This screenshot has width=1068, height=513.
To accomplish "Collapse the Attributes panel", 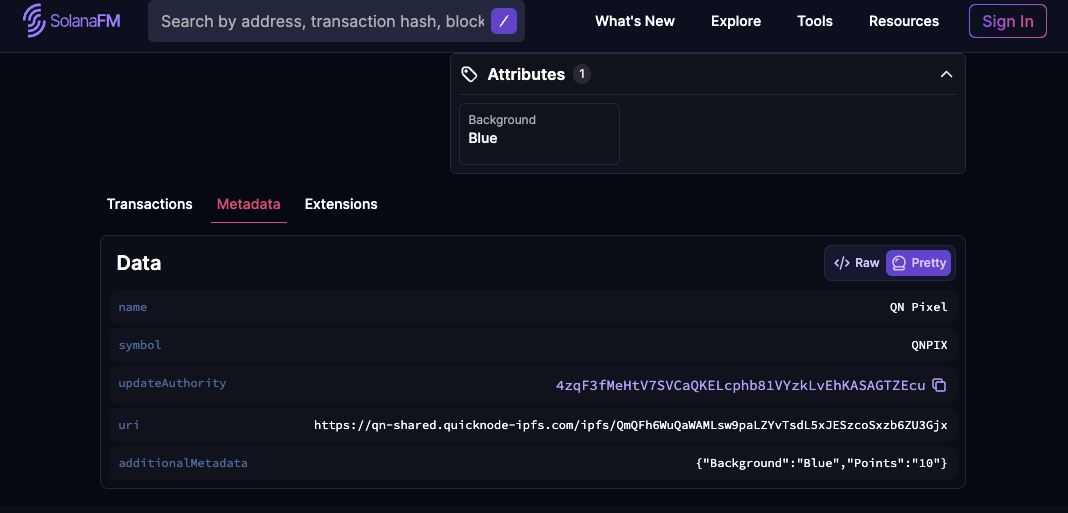I will (x=946, y=74).
